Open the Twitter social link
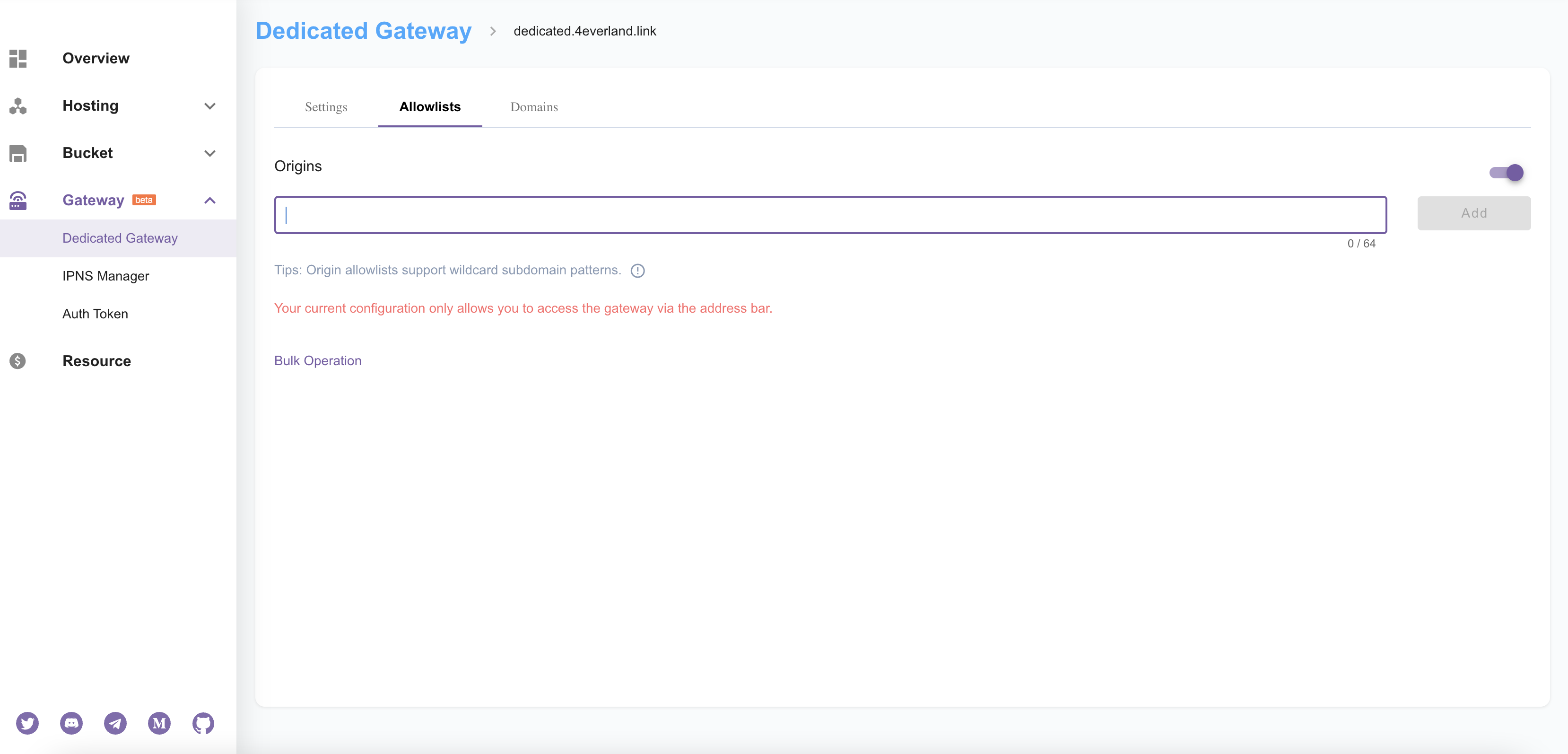This screenshot has width=1568, height=754. tap(27, 723)
